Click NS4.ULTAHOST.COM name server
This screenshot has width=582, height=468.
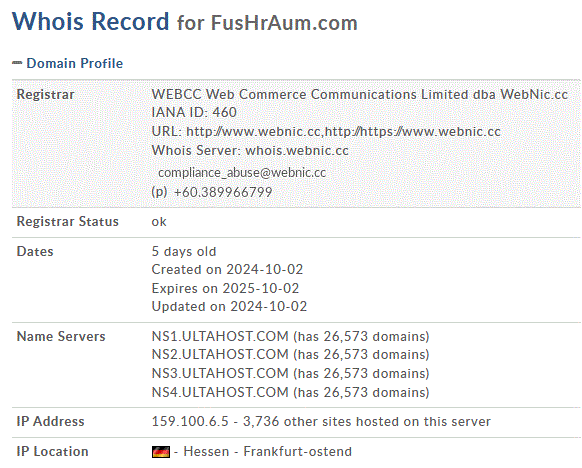pyautogui.click(x=220, y=392)
